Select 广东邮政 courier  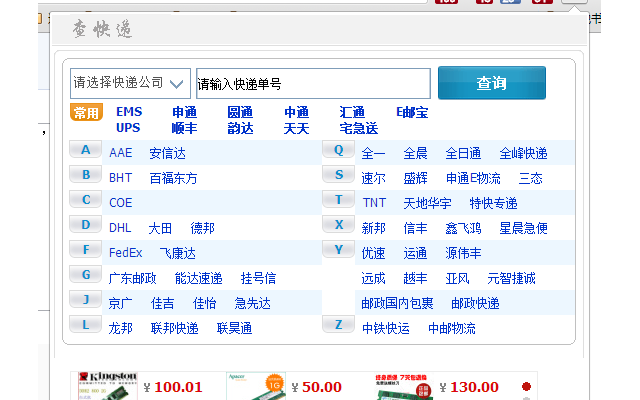click(x=132, y=278)
